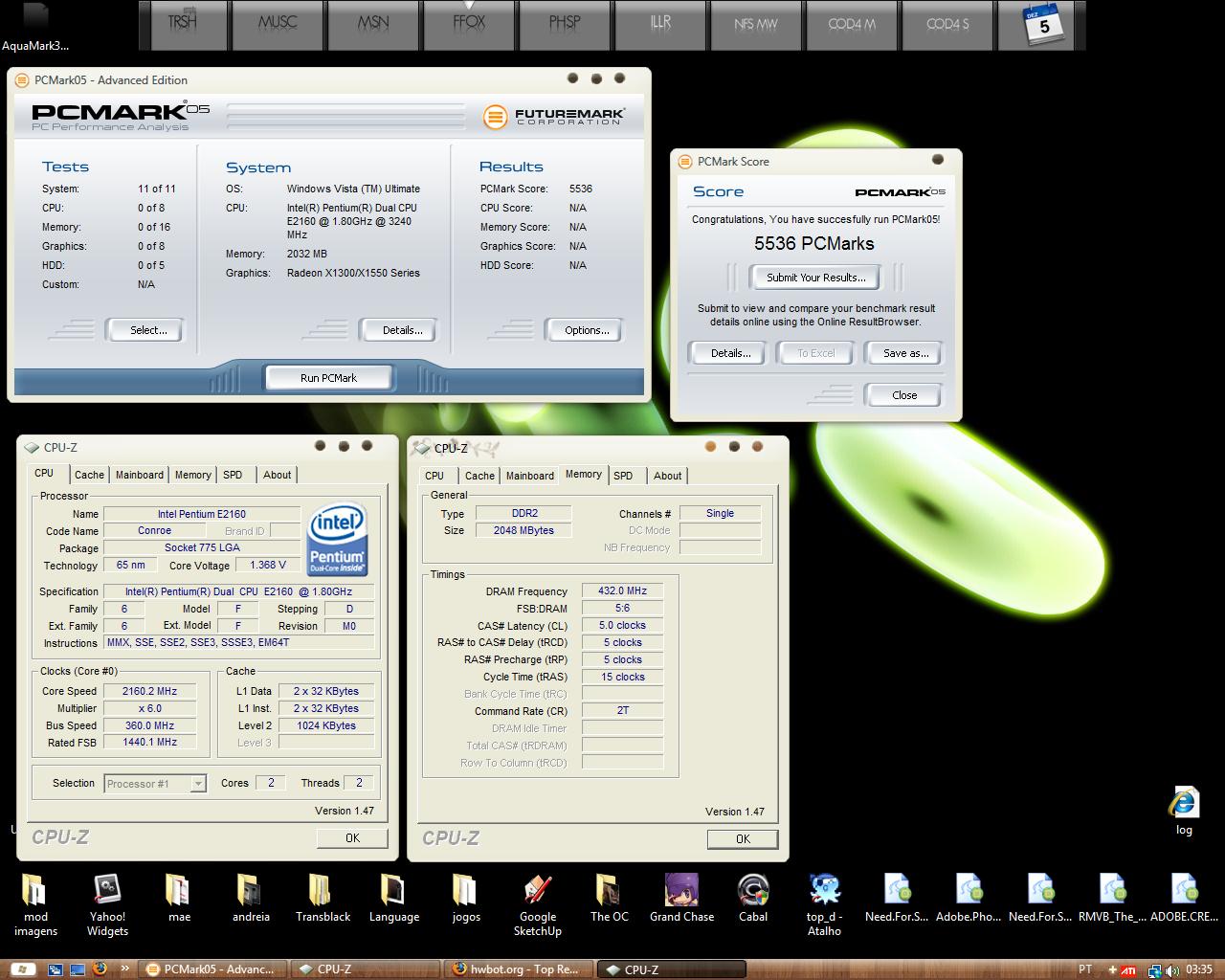Viewport: 1225px width, 980px height.
Task: Open The OC folder
Action: point(610,898)
